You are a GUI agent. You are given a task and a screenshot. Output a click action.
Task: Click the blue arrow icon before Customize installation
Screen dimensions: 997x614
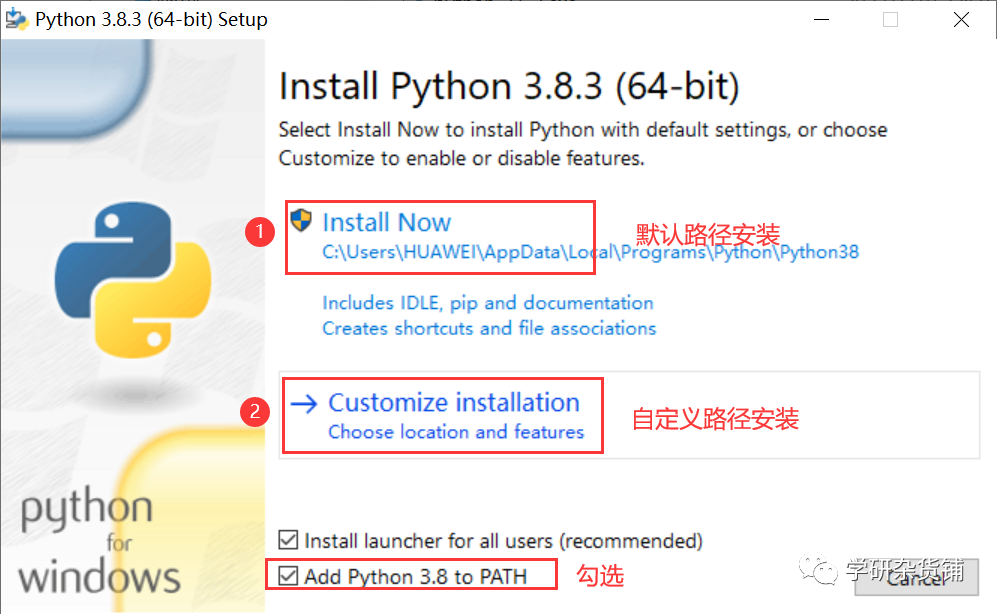[x=304, y=401]
